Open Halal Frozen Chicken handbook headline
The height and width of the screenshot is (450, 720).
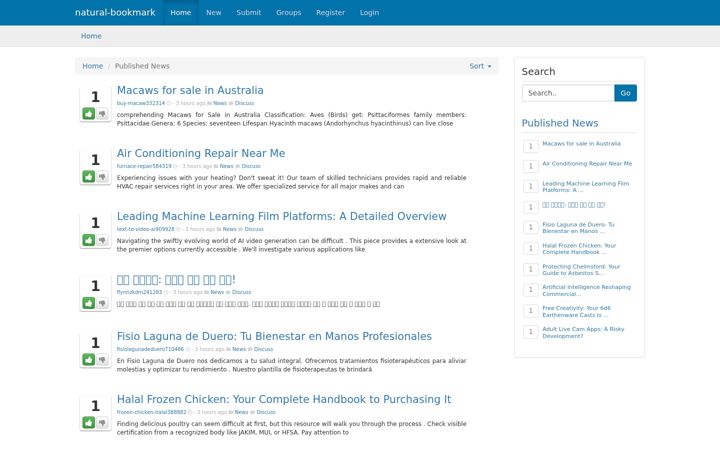(284, 399)
